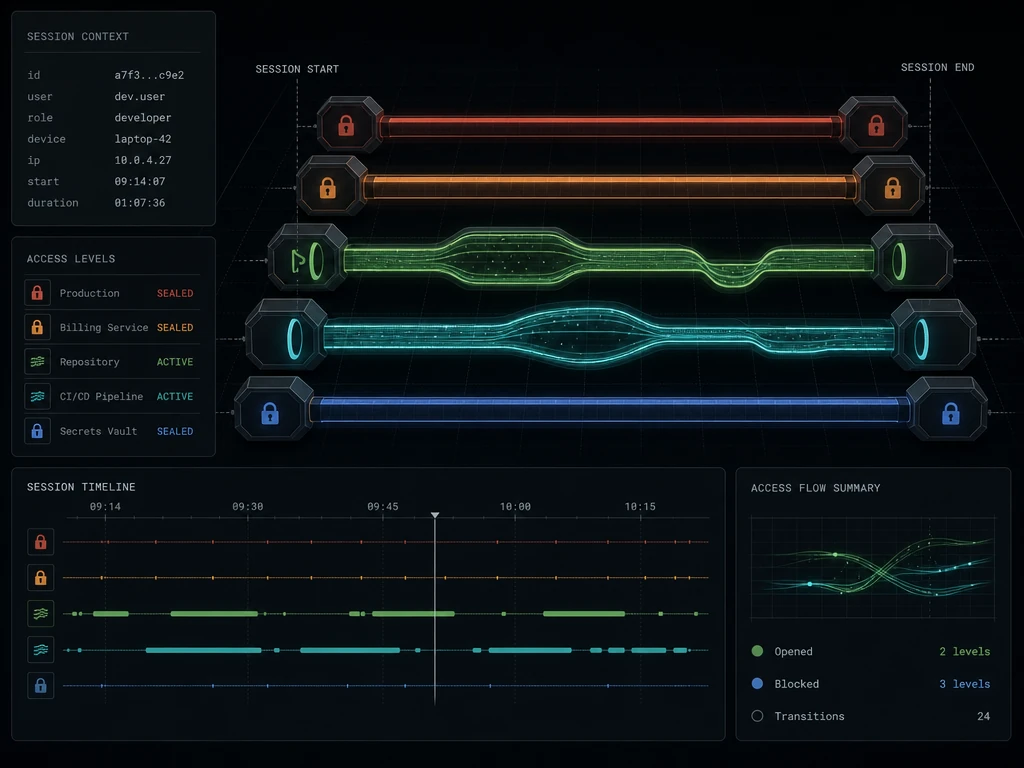Click the green Opened legend dot
1024x768 pixels.
(x=758, y=651)
